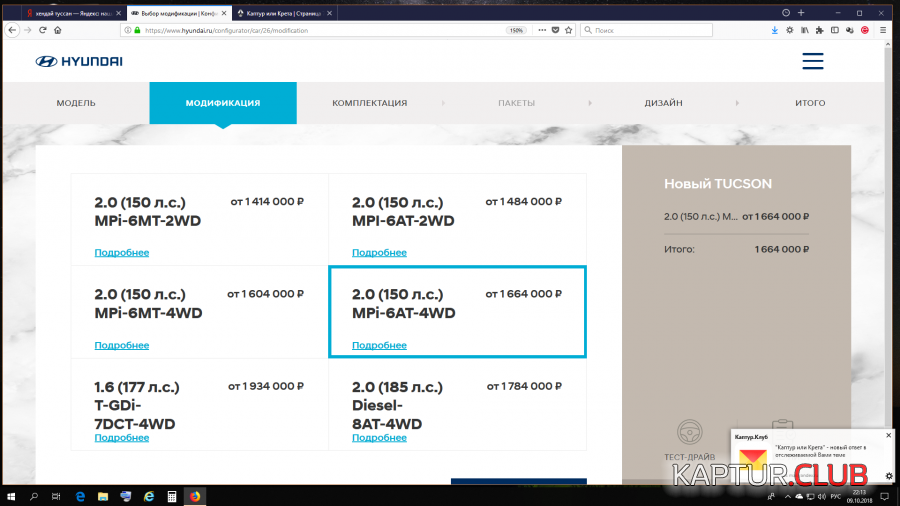The image size is (900, 506).
Task: Go to the МОДЕЛЬ step
Action: [76, 103]
